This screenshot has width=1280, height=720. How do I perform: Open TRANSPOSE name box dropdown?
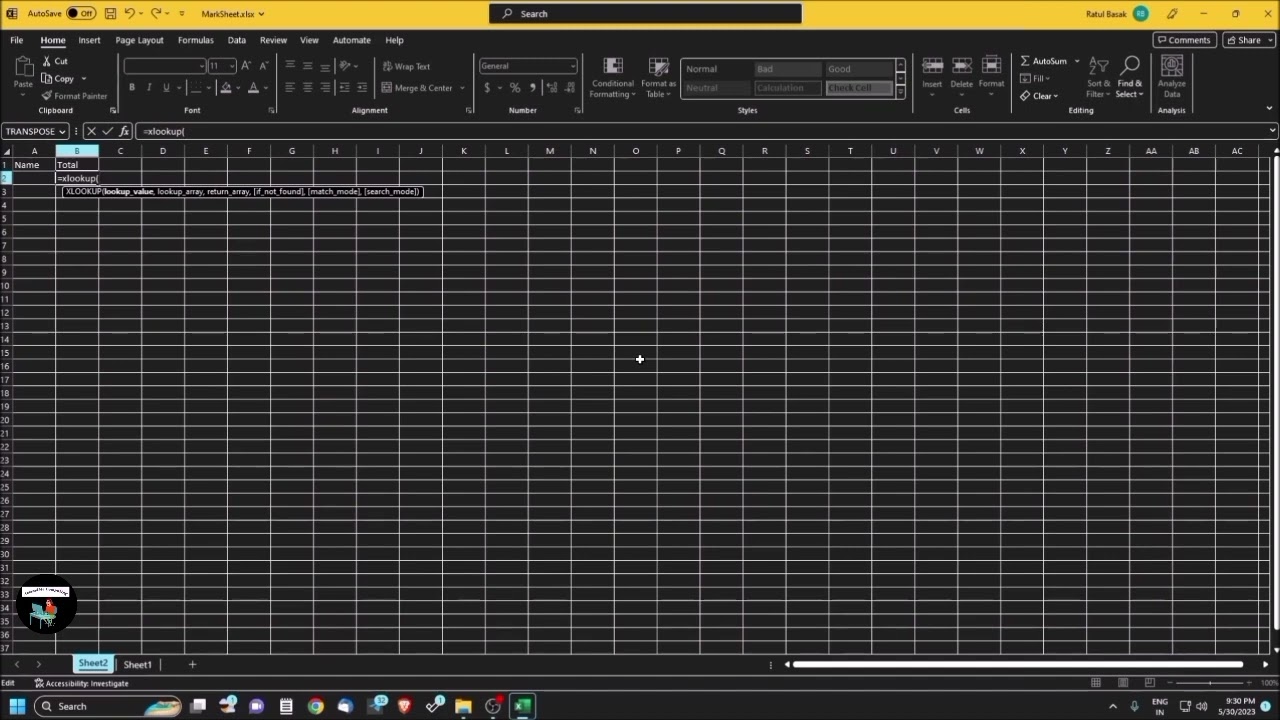pos(62,131)
